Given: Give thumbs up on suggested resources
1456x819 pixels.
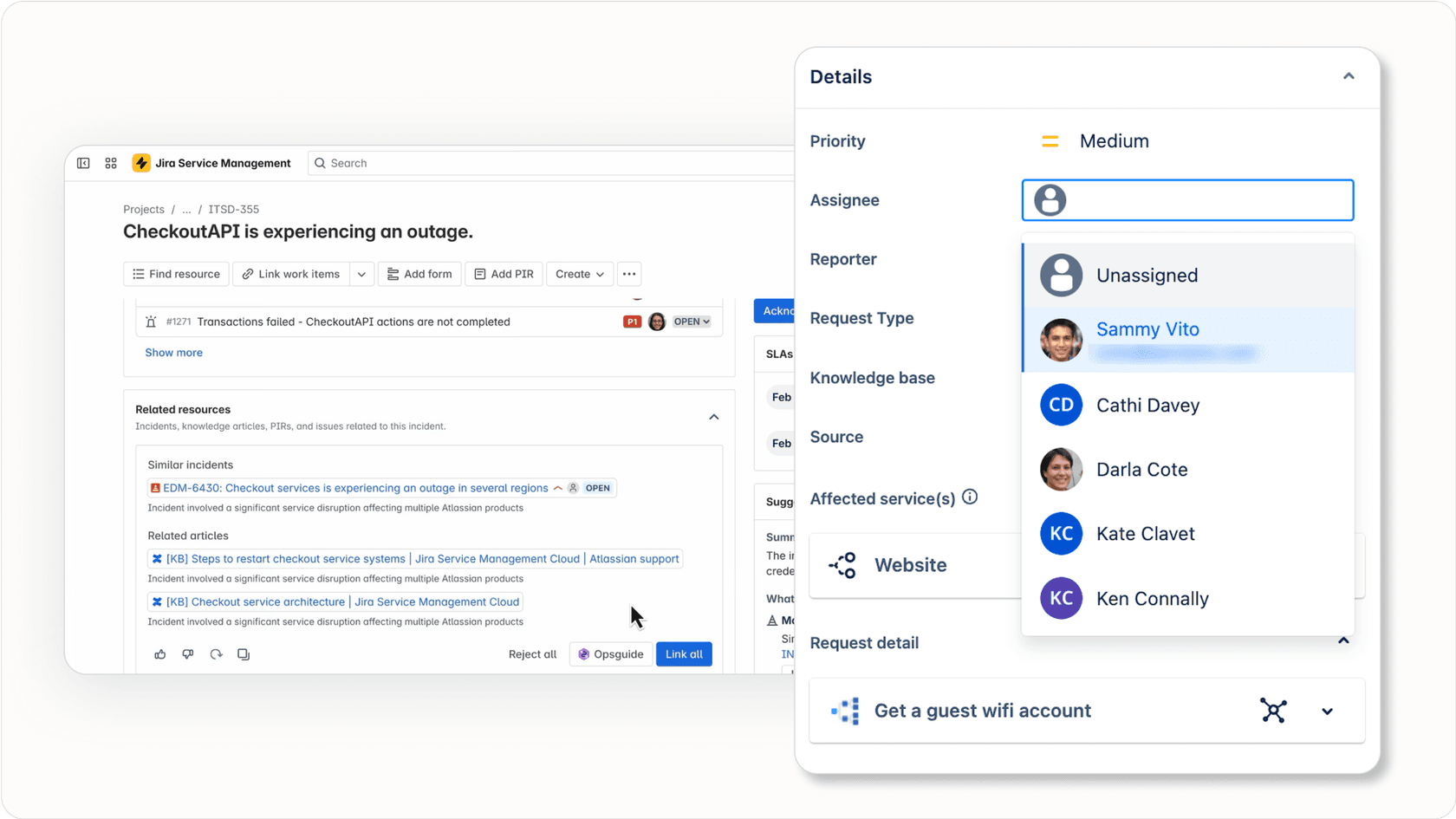Looking at the screenshot, I should pos(160,654).
